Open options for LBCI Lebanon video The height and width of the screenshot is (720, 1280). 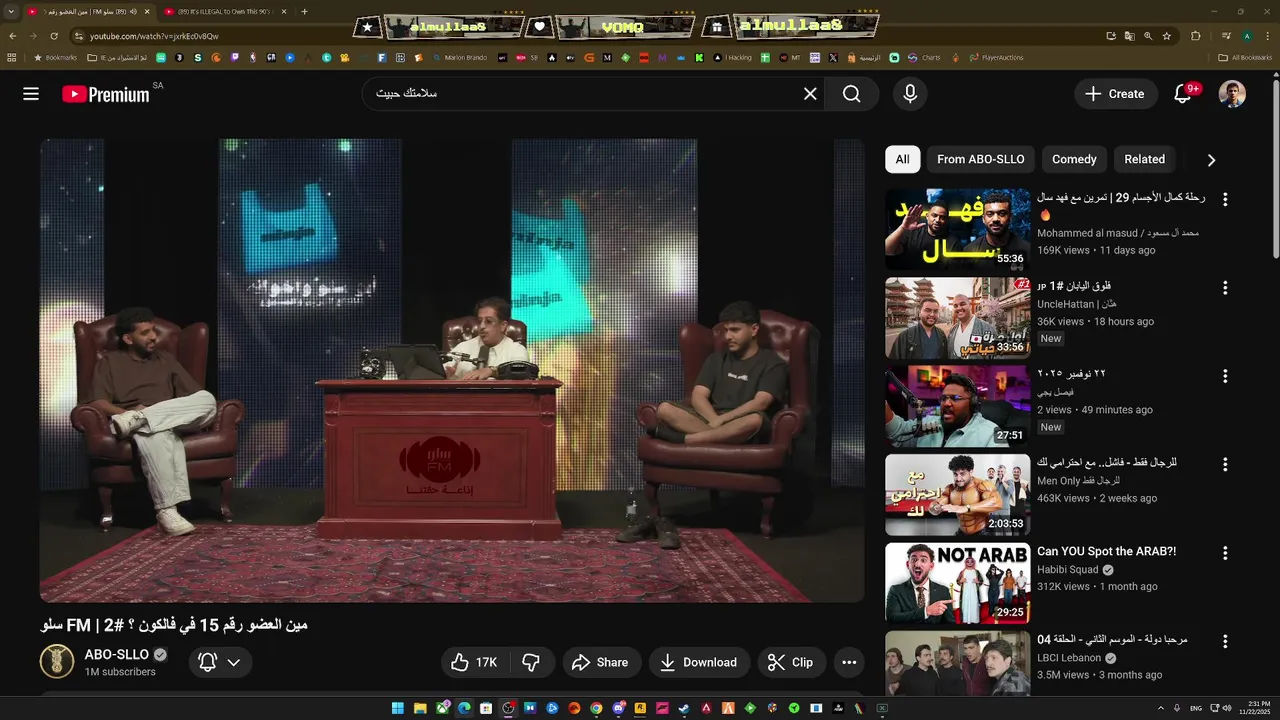point(1225,641)
